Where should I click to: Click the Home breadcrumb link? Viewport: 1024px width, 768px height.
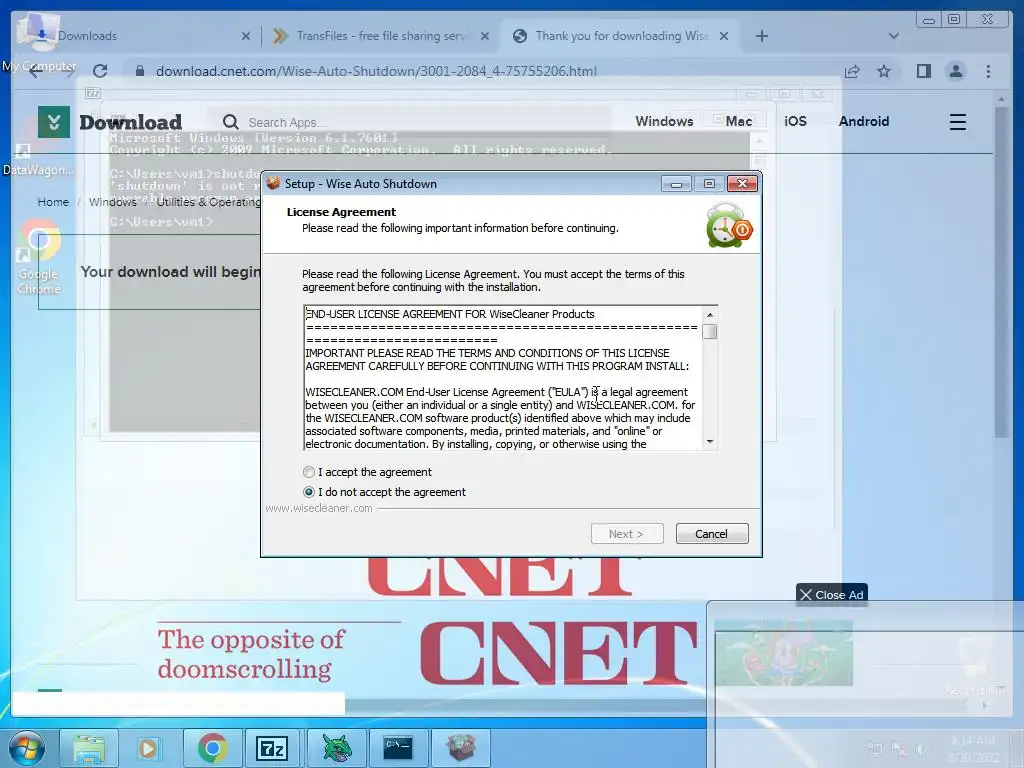coord(53,202)
